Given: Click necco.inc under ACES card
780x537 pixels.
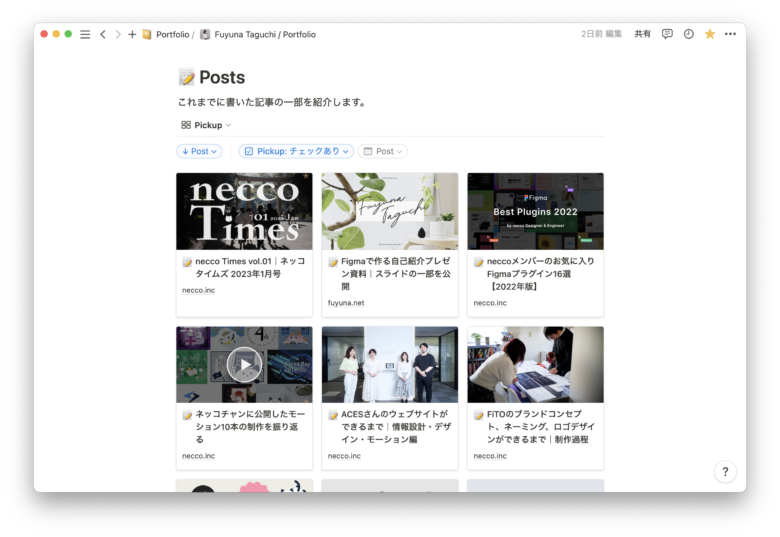Looking at the screenshot, I should coord(344,456).
